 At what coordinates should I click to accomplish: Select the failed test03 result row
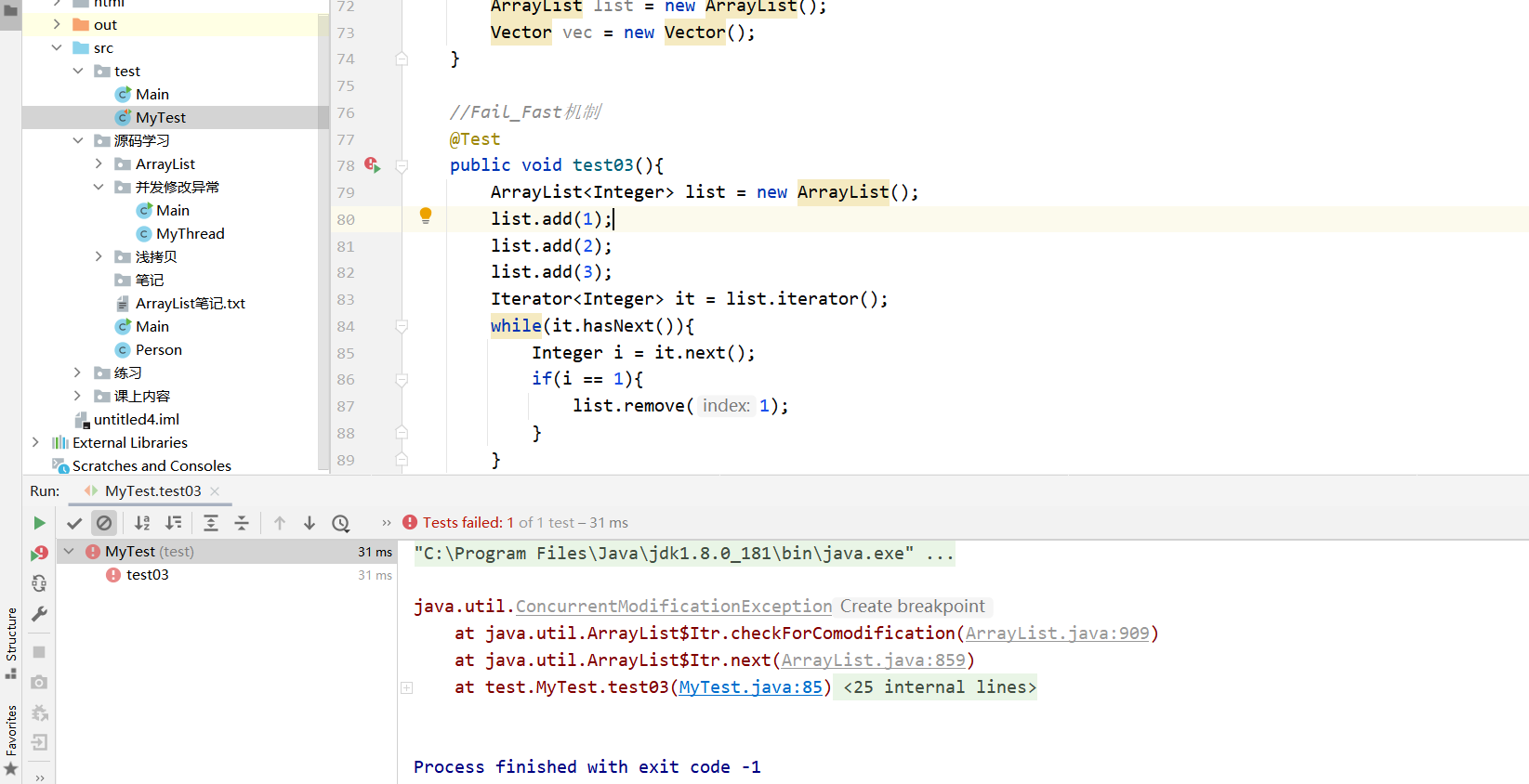[x=226, y=575]
